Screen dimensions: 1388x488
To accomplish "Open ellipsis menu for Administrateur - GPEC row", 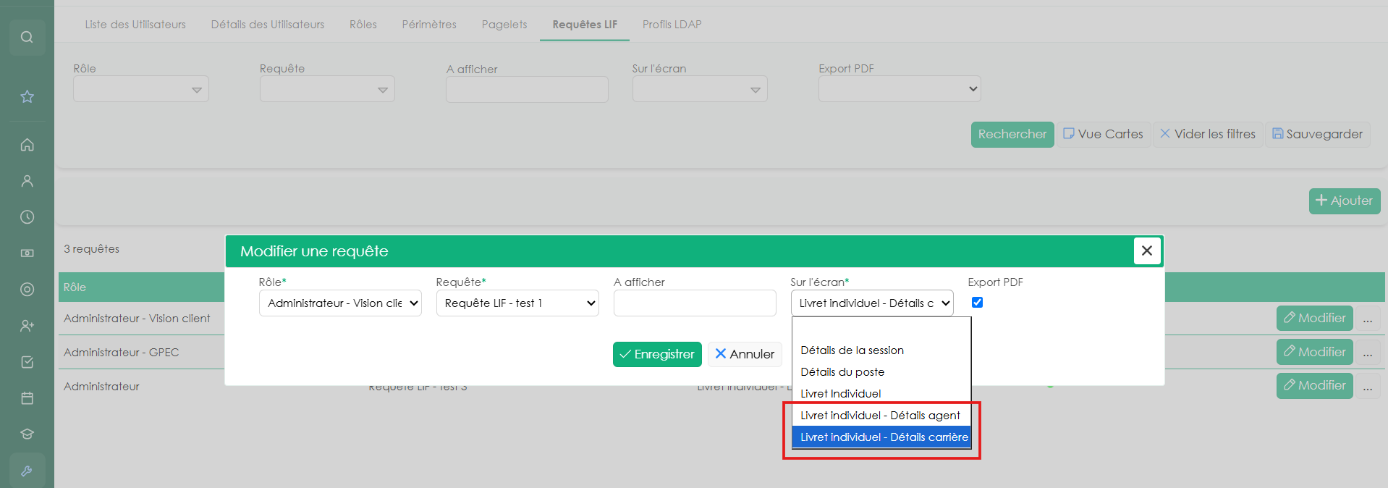I will [x=1367, y=352].
